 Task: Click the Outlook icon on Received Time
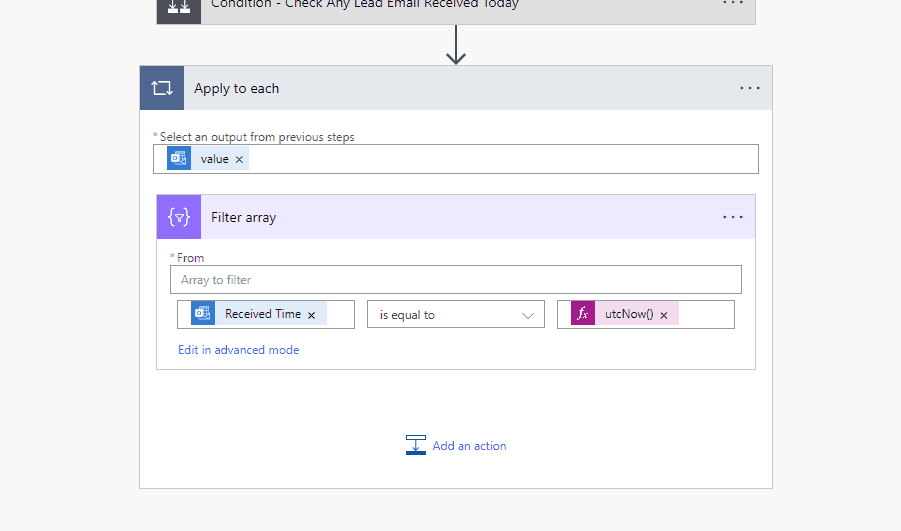pos(203,314)
